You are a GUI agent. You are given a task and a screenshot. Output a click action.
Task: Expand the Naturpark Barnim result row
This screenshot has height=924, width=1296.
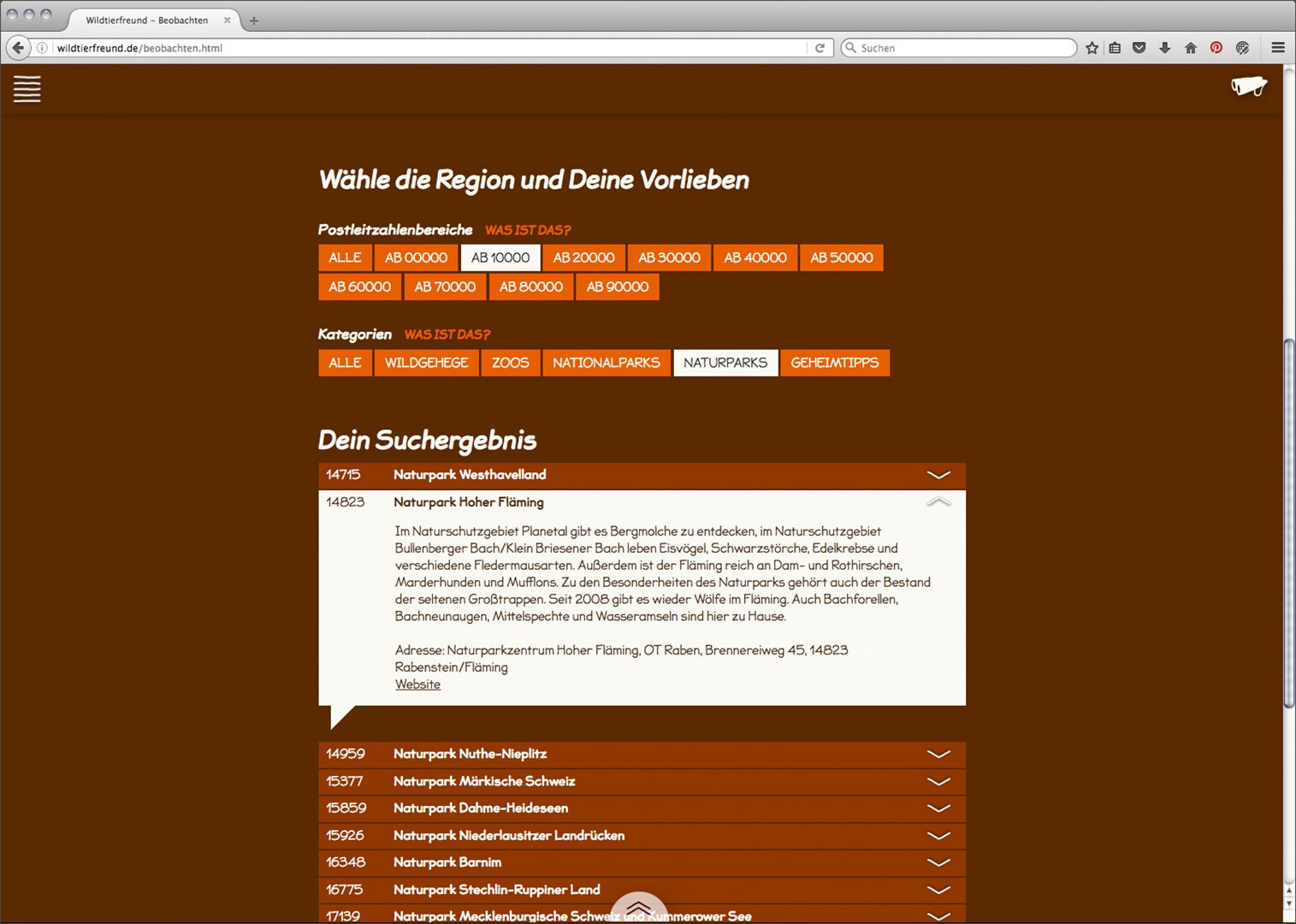click(x=938, y=862)
